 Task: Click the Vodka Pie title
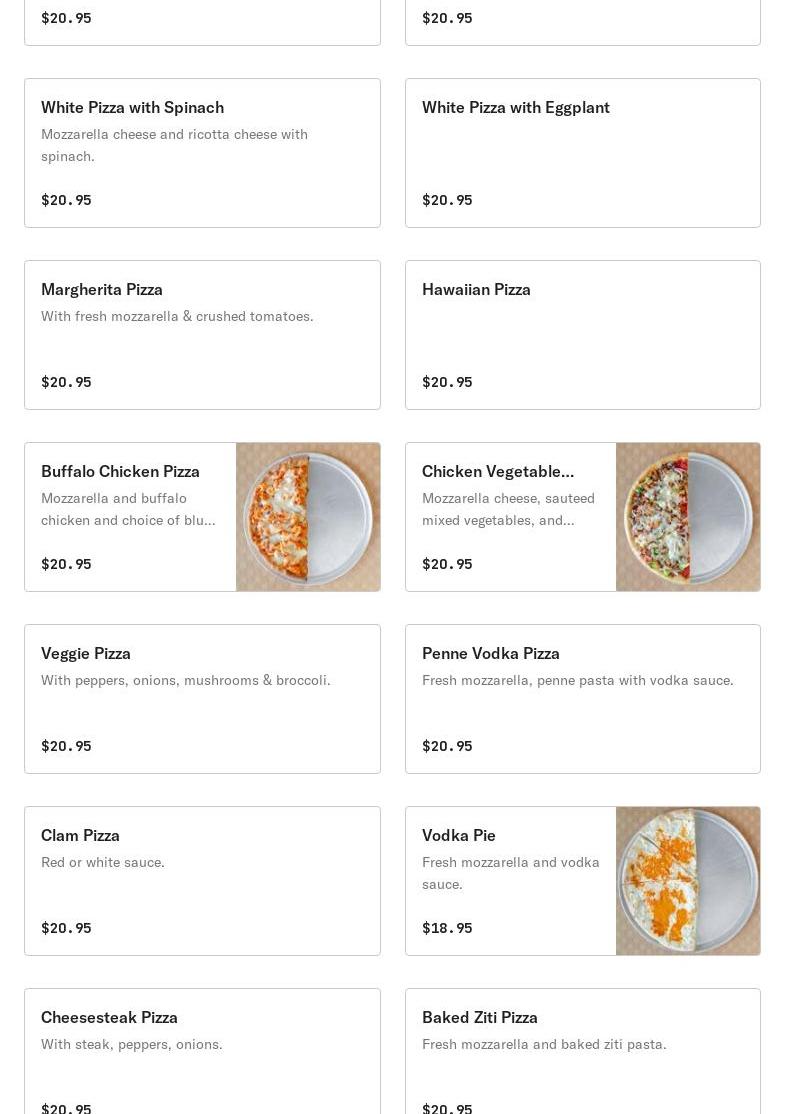click(x=458, y=835)
